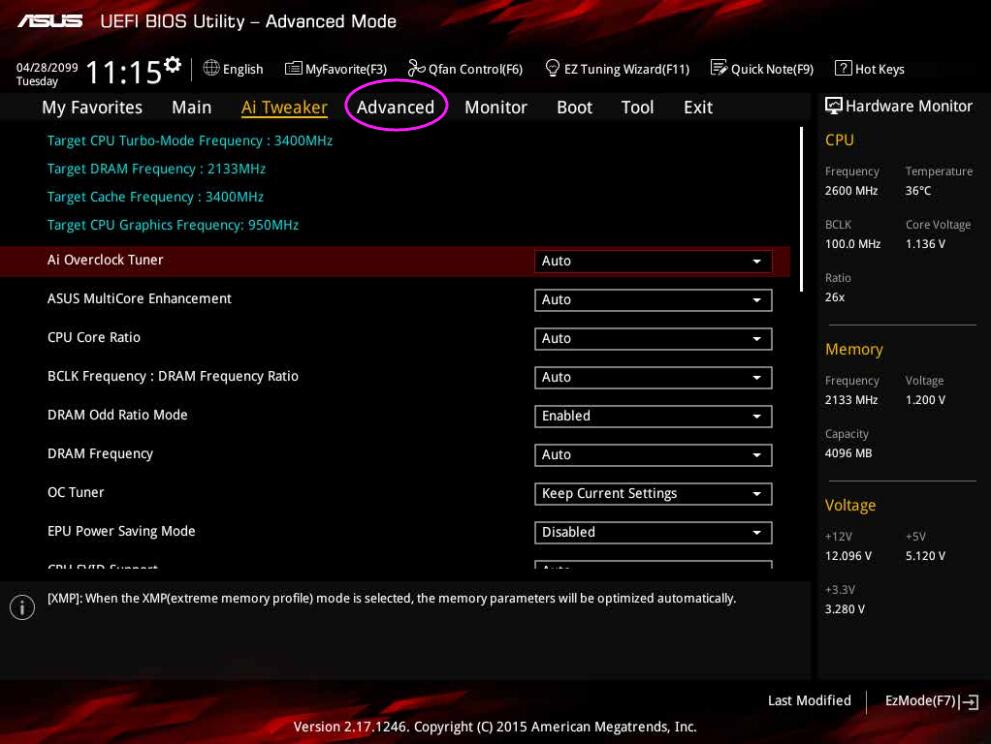Click the Hot Keys question mark icon
This screenshot has height=744, width=991.
click(843, 68)
